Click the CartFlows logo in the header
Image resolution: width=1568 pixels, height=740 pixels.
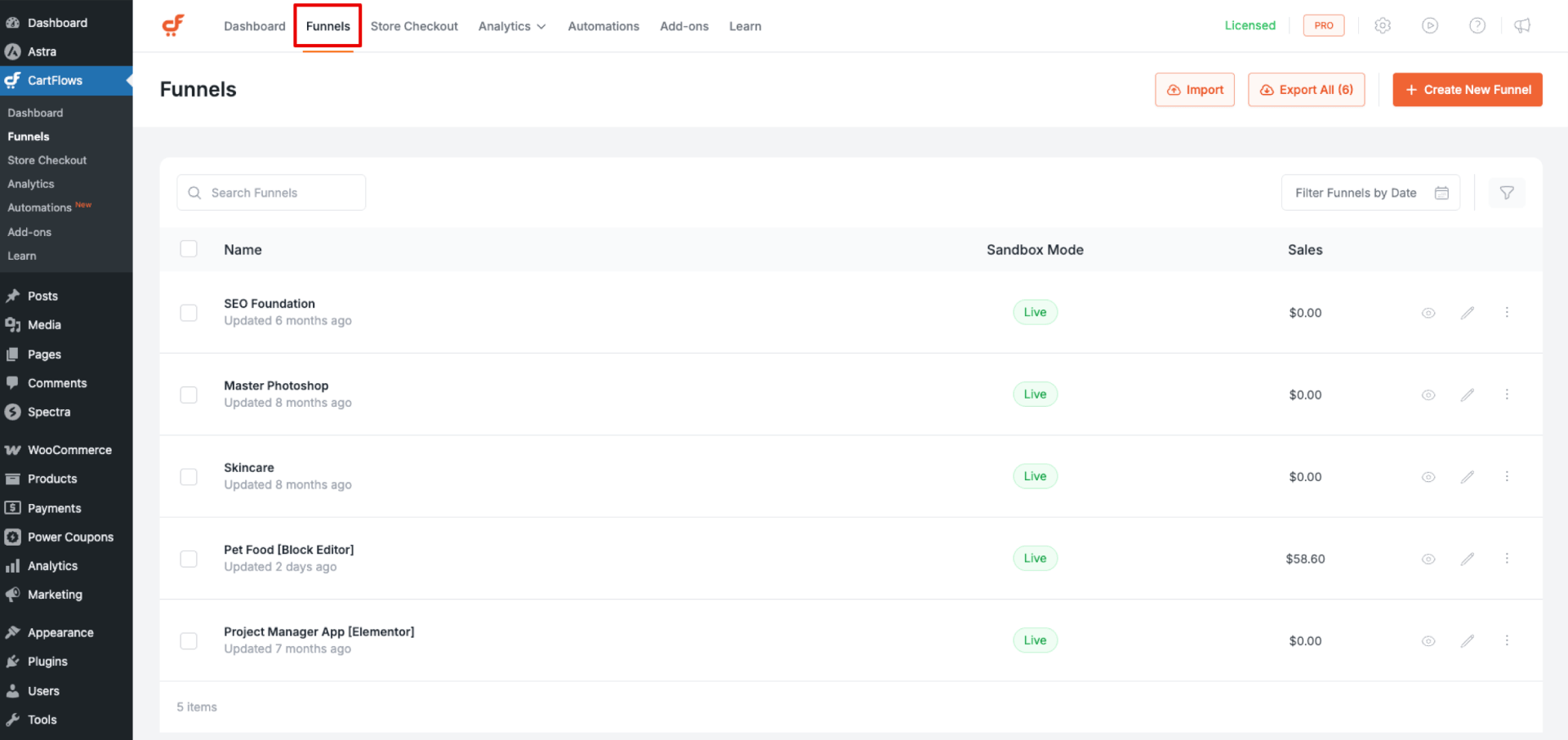pyautogui.click(x=173, y=25)
